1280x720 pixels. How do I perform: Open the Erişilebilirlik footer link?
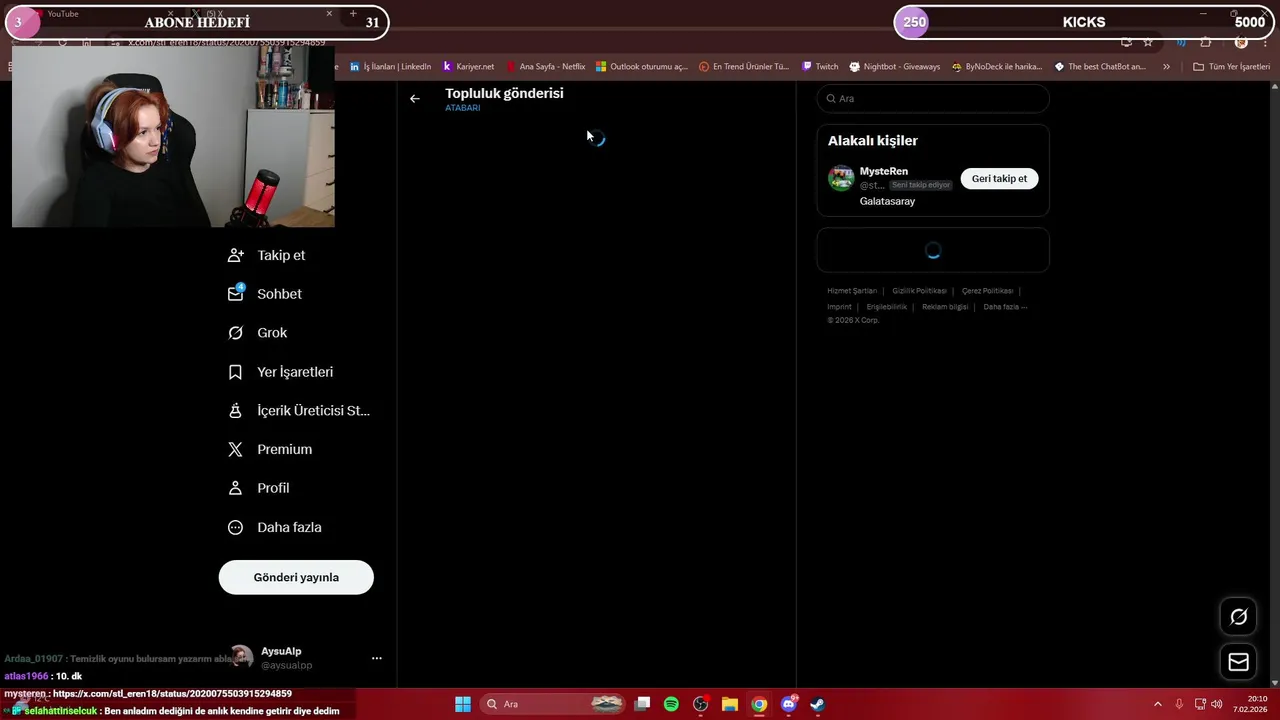[886, 307]
